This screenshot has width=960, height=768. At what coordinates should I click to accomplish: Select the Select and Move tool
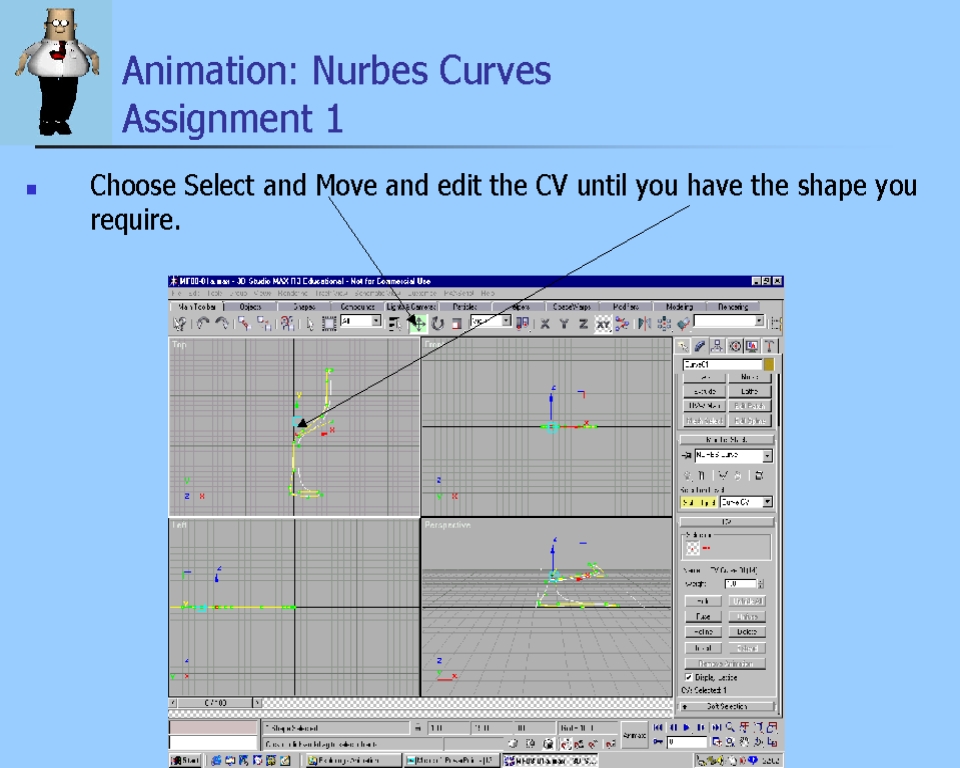(419, 323)
